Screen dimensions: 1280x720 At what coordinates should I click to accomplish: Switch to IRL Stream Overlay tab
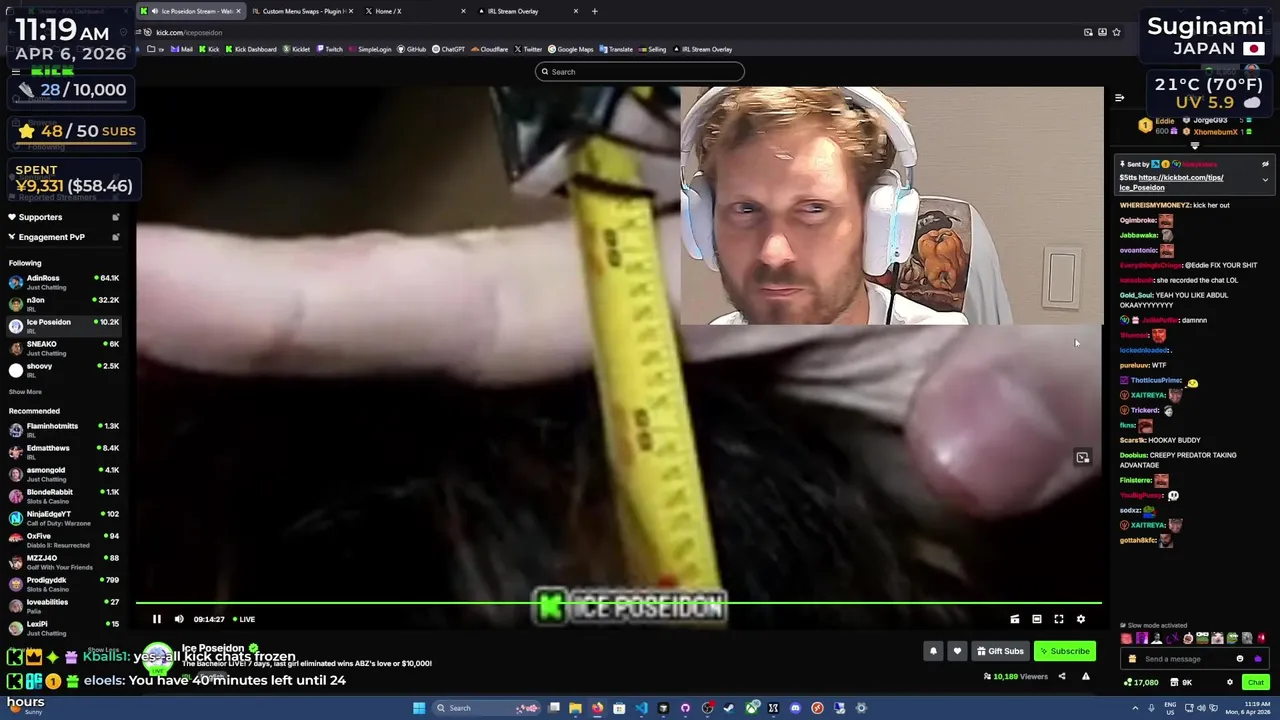tap(528, 11)
